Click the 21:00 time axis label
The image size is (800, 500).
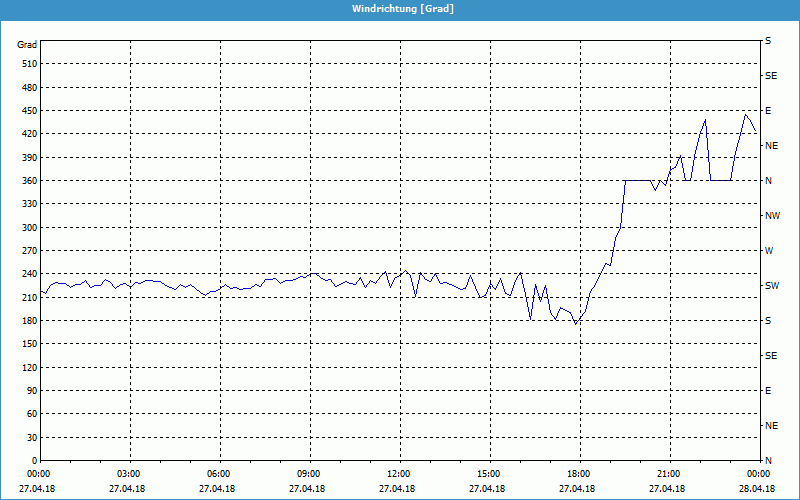click(668, 474)
